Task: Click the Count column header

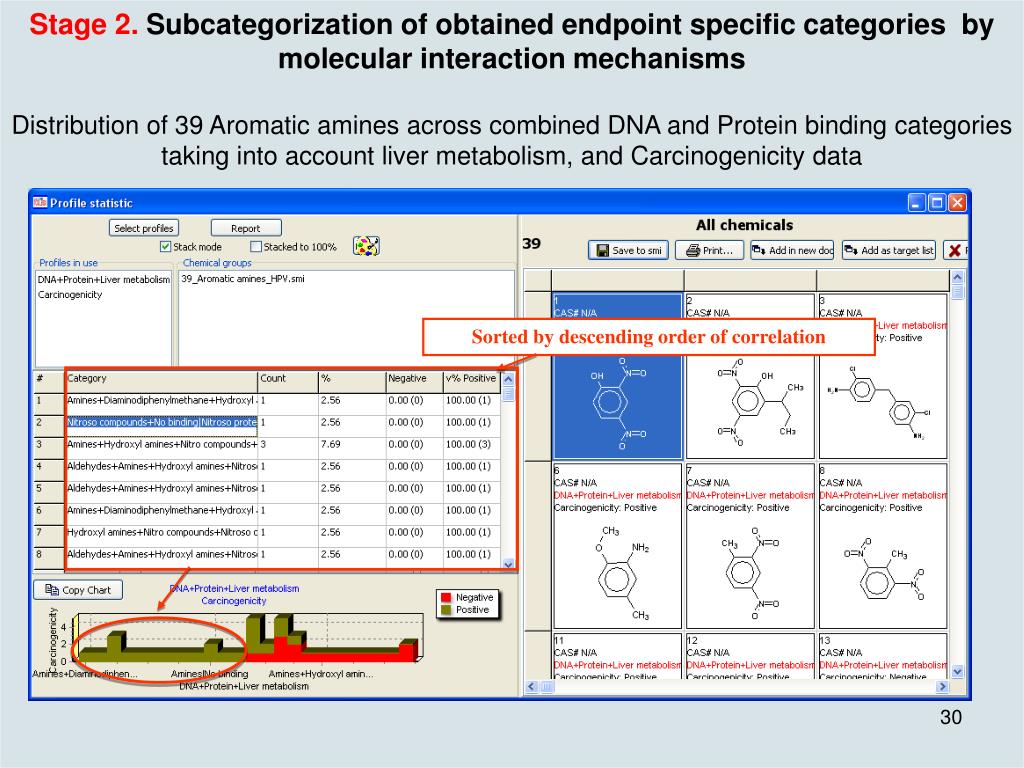Action: pyautogui.click(x=288, y=379)
